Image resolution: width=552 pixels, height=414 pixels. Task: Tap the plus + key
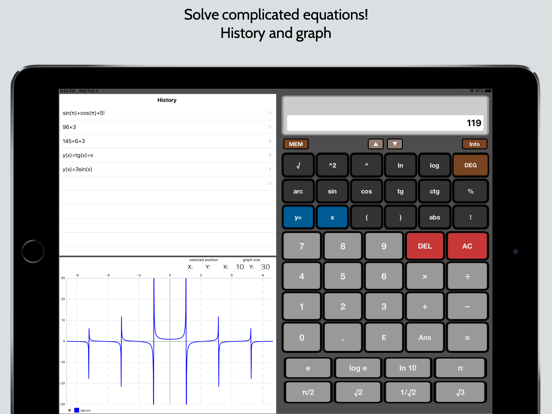coord(425,307)
